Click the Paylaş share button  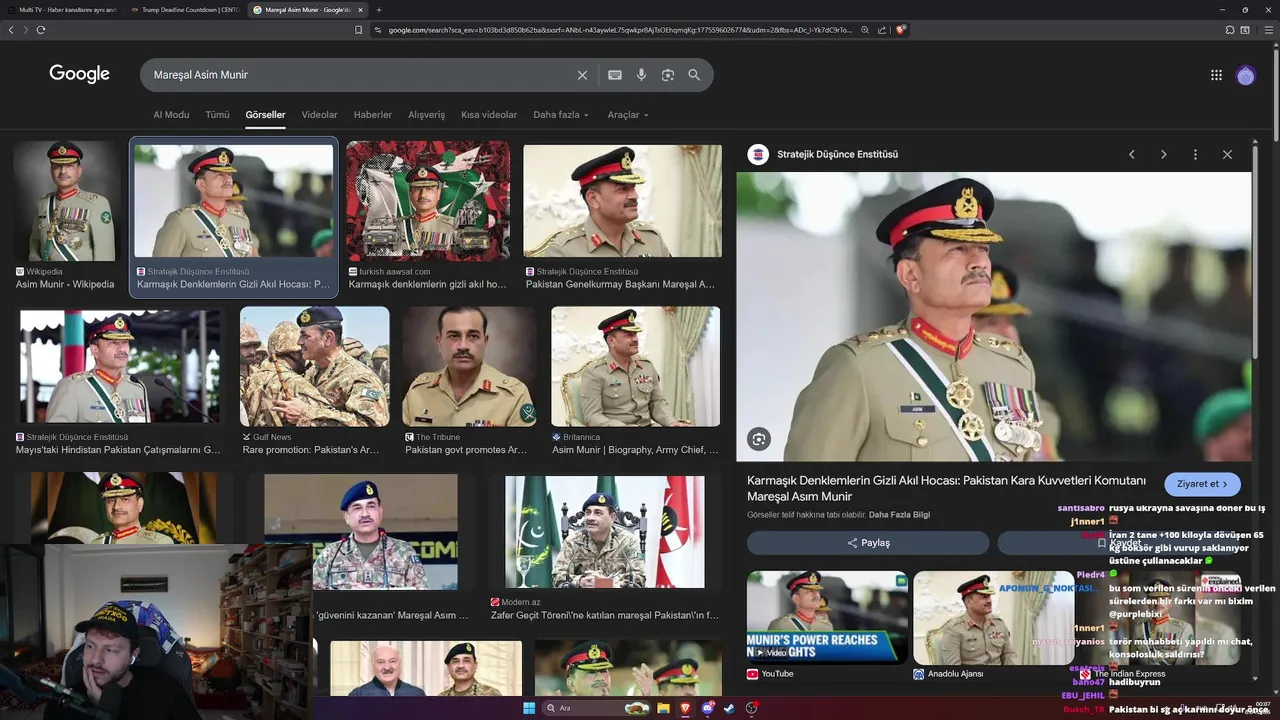[868, 543]
